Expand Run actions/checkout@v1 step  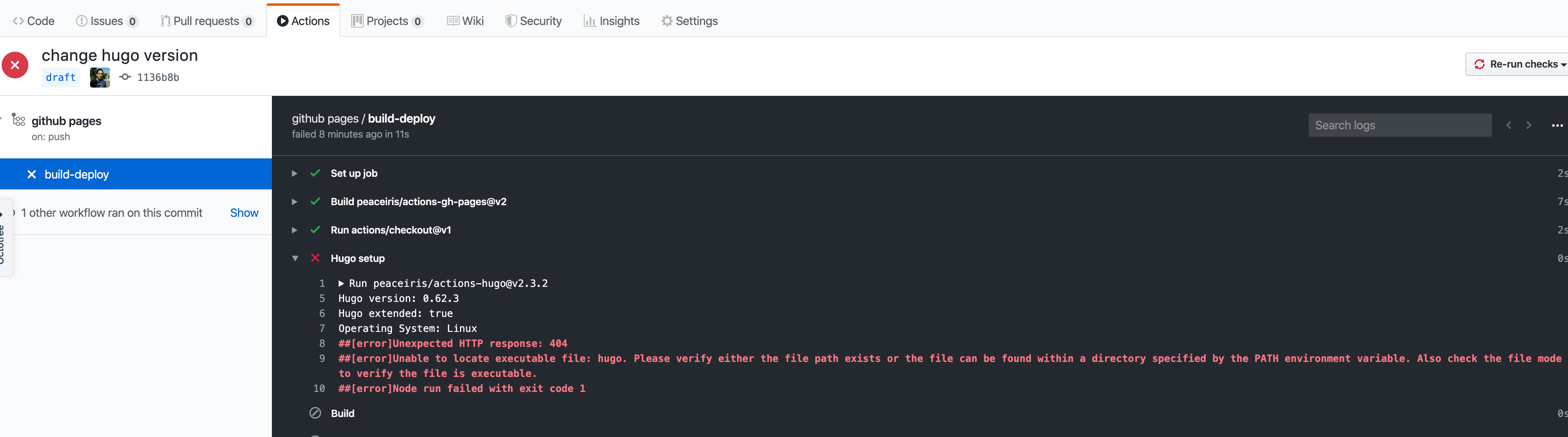(294, 230)
